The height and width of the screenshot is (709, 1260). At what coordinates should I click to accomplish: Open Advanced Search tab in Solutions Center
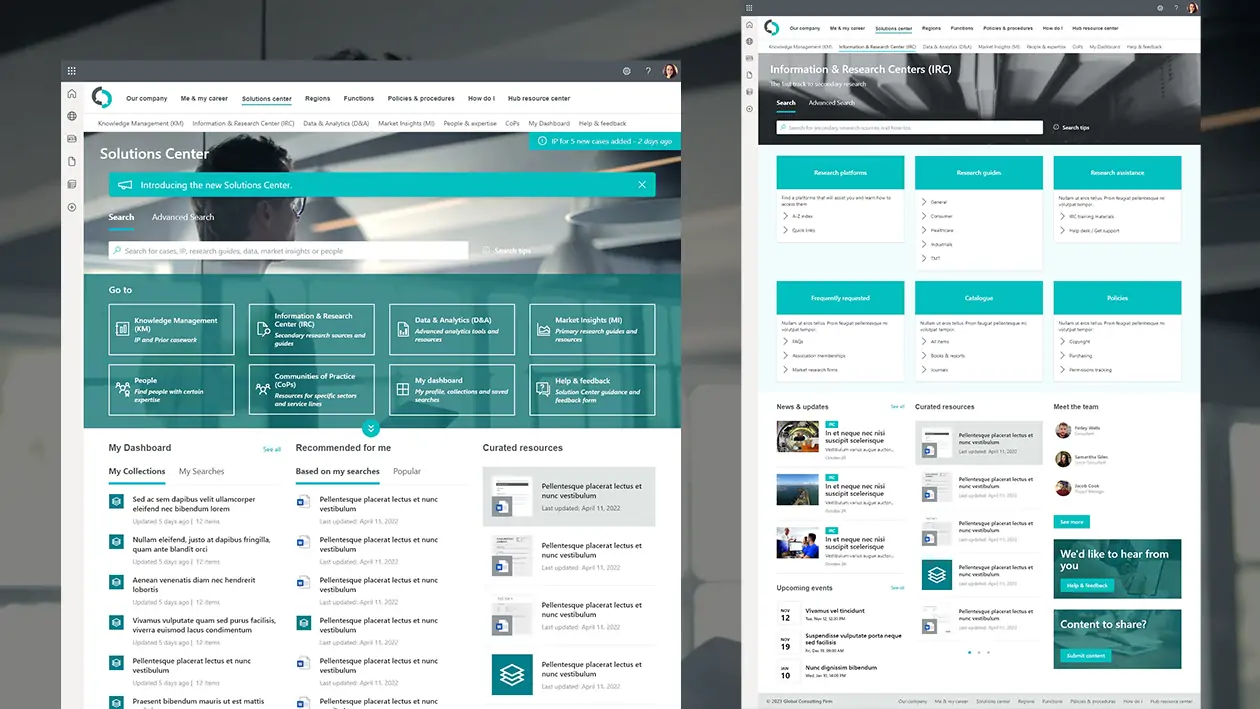[x=183, y=217]
